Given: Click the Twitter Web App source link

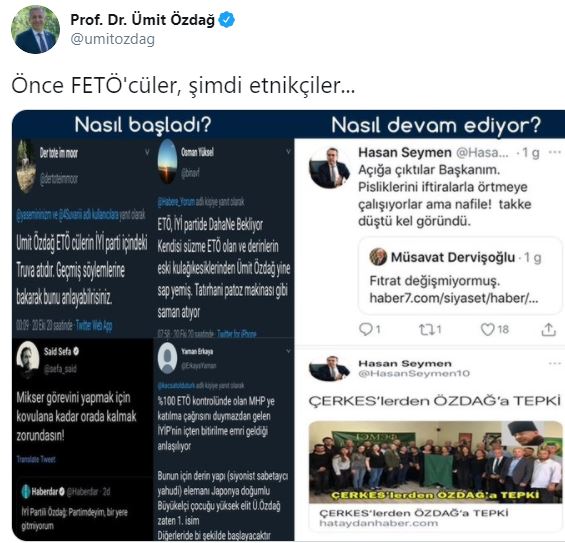Looking at the screenshot, I should pyautogui.click(x=94, y=325).
